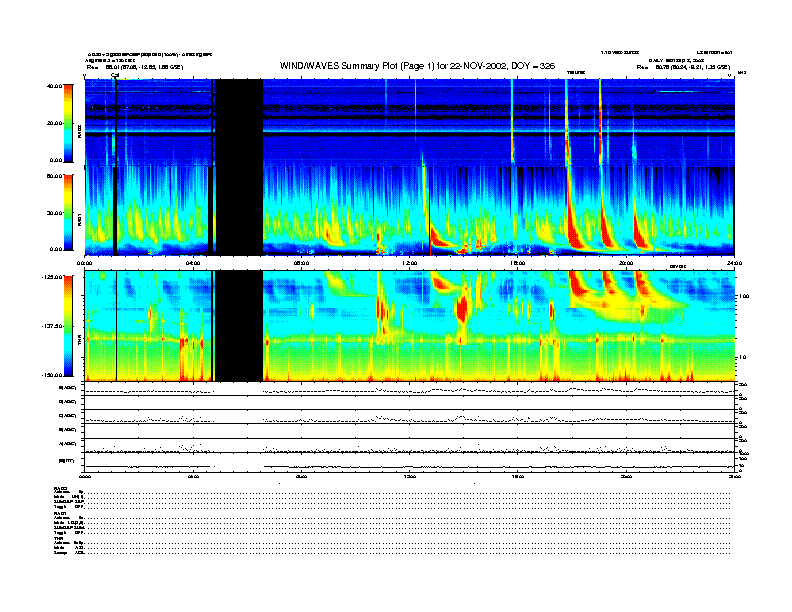Click the RAD2 color scale bar
Image resolution: width=792 pixels, height=612 pixels.
[68, 123]
